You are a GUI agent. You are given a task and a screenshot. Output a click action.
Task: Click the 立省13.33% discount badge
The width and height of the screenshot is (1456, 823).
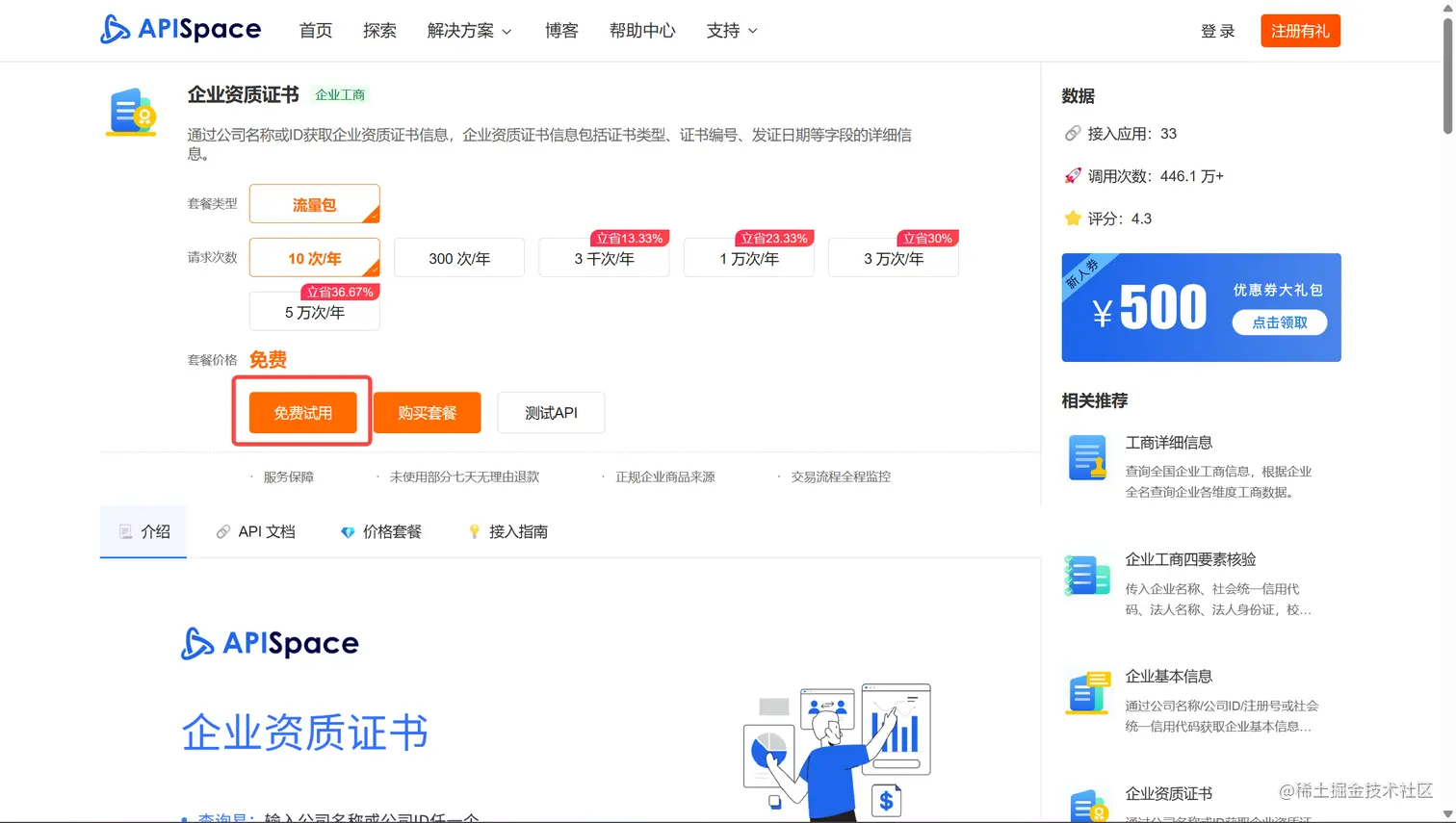pos(630,238)
